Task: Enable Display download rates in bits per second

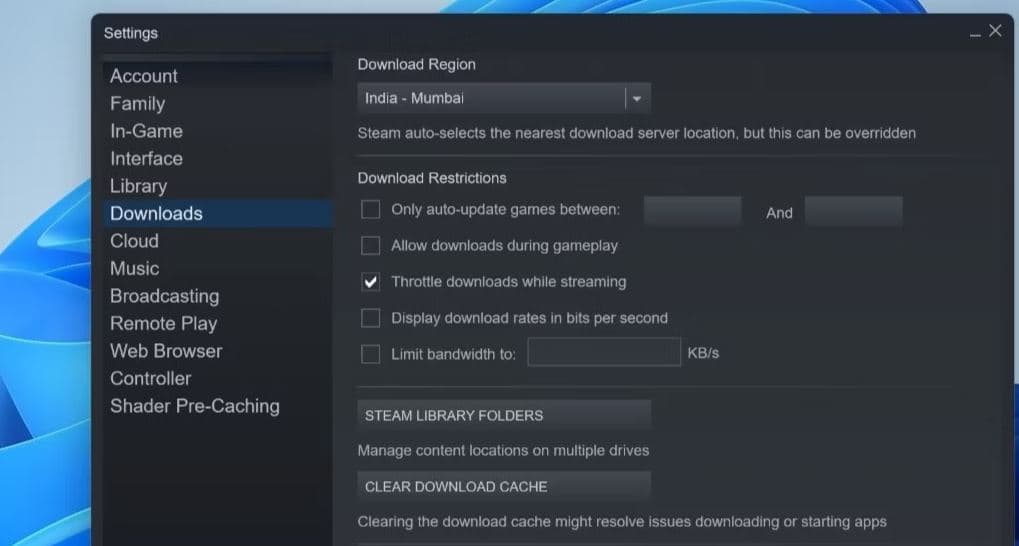Action: tap(370, 318)
